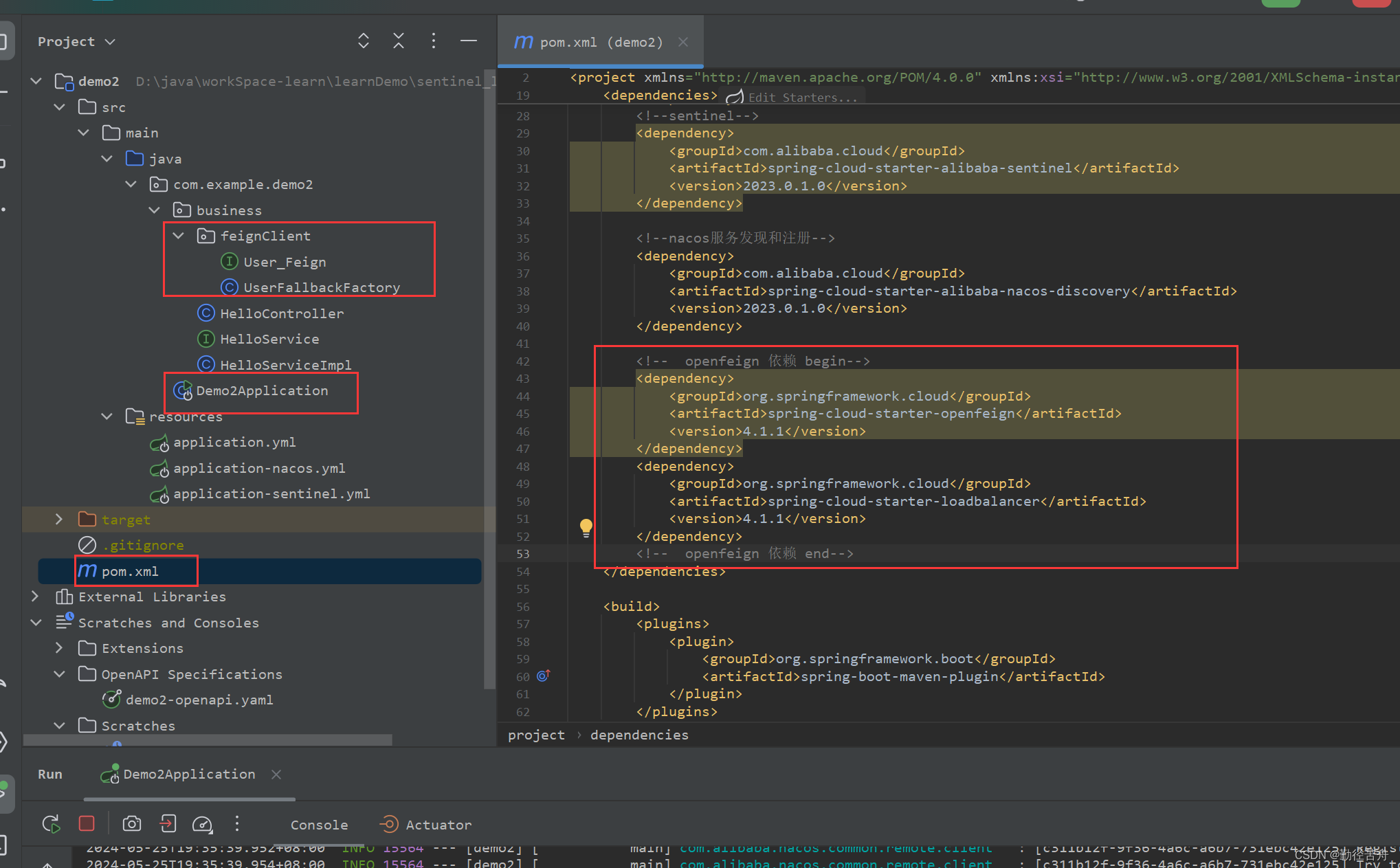
Task: Click the Project tree horizontal scrollbar
Action: [x=206, y=740]
